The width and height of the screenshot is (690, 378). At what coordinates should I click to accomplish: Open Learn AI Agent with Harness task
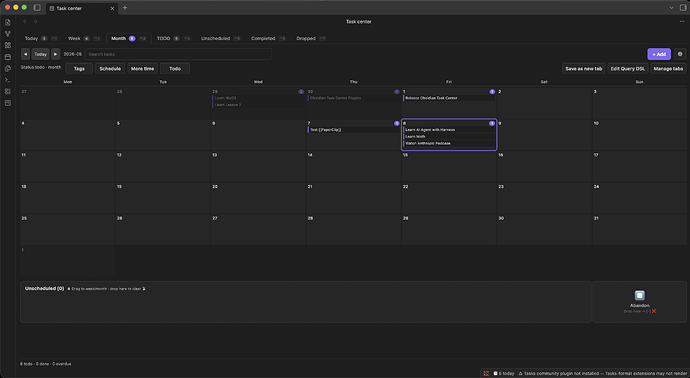tap(449, 130)
